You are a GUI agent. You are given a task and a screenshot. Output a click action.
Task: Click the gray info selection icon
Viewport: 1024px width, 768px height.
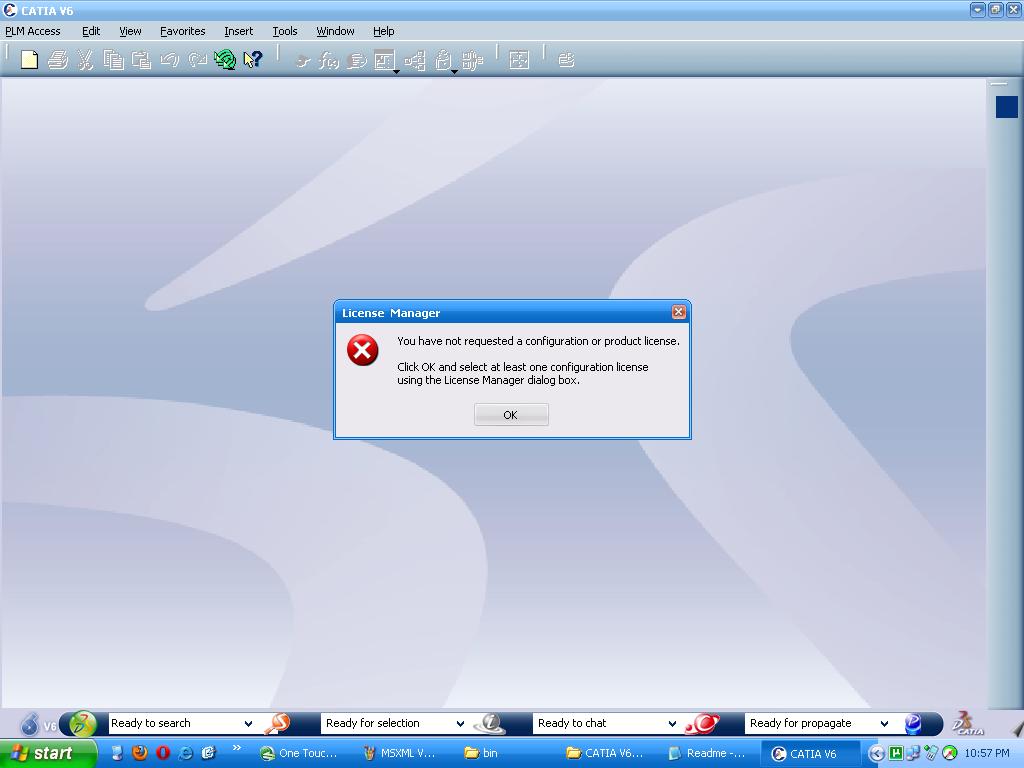pos(490,723)
